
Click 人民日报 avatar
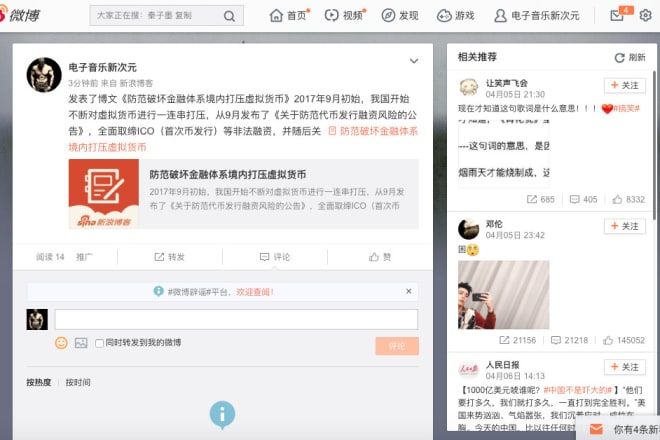468,370
